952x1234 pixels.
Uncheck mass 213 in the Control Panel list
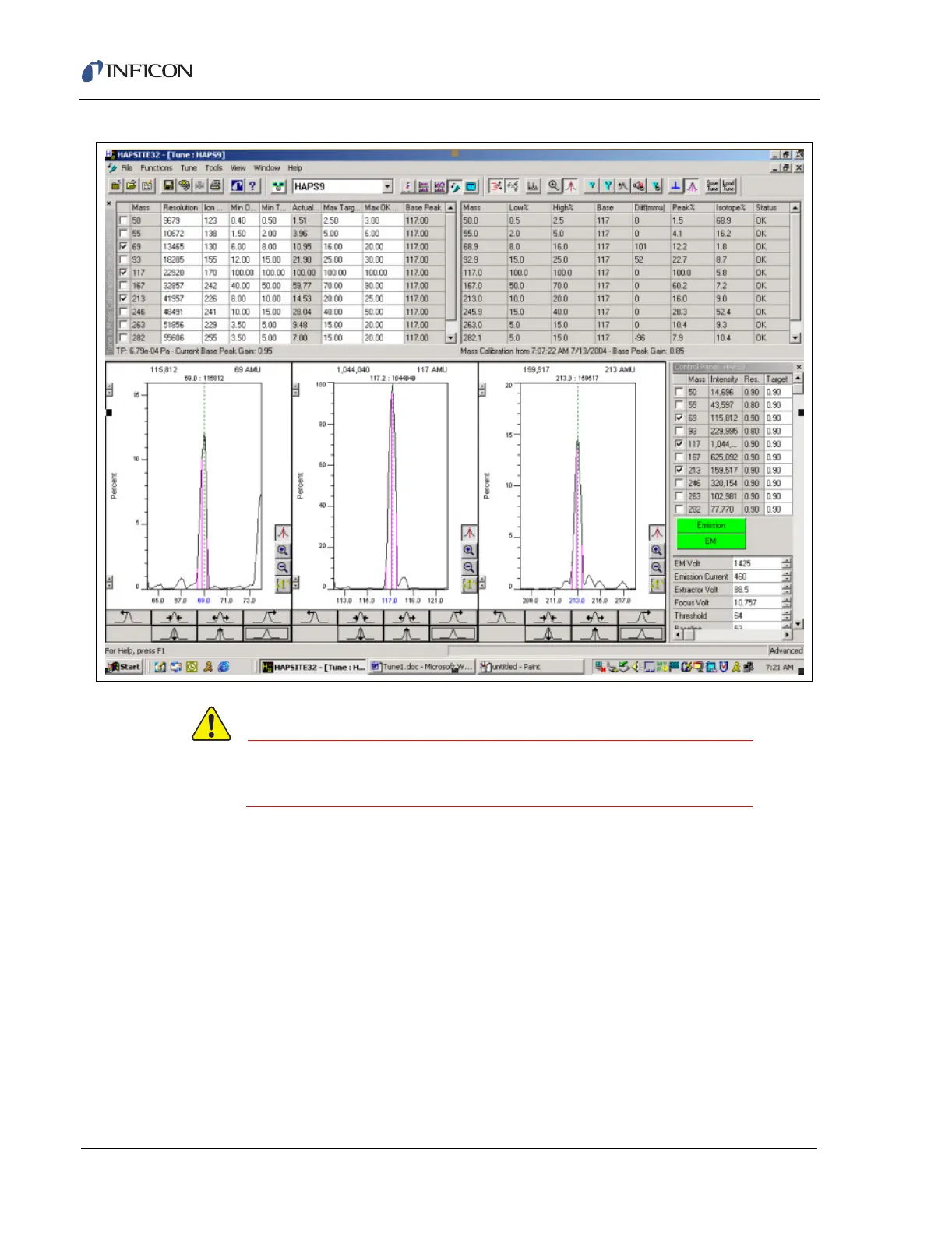[x=679, y=471]
